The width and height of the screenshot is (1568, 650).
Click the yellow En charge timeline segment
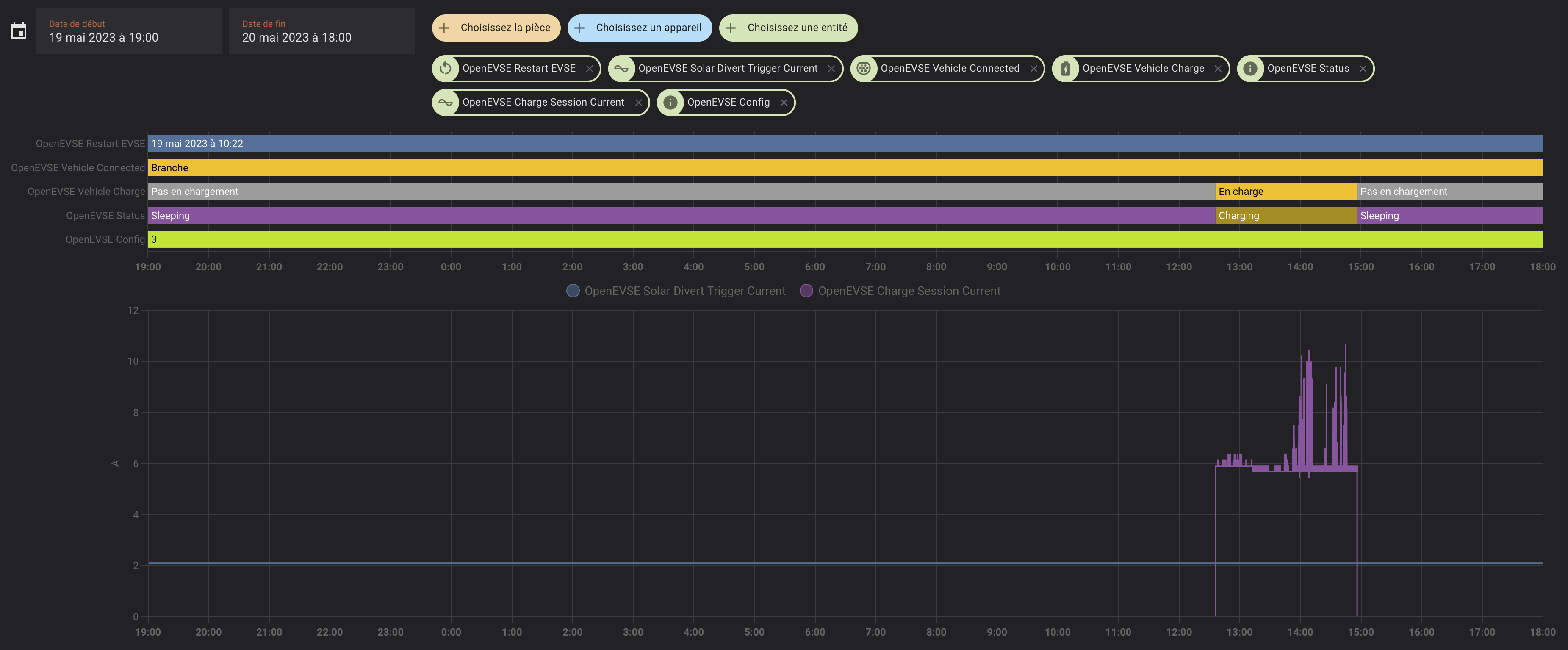click(x=1285, y=191)
